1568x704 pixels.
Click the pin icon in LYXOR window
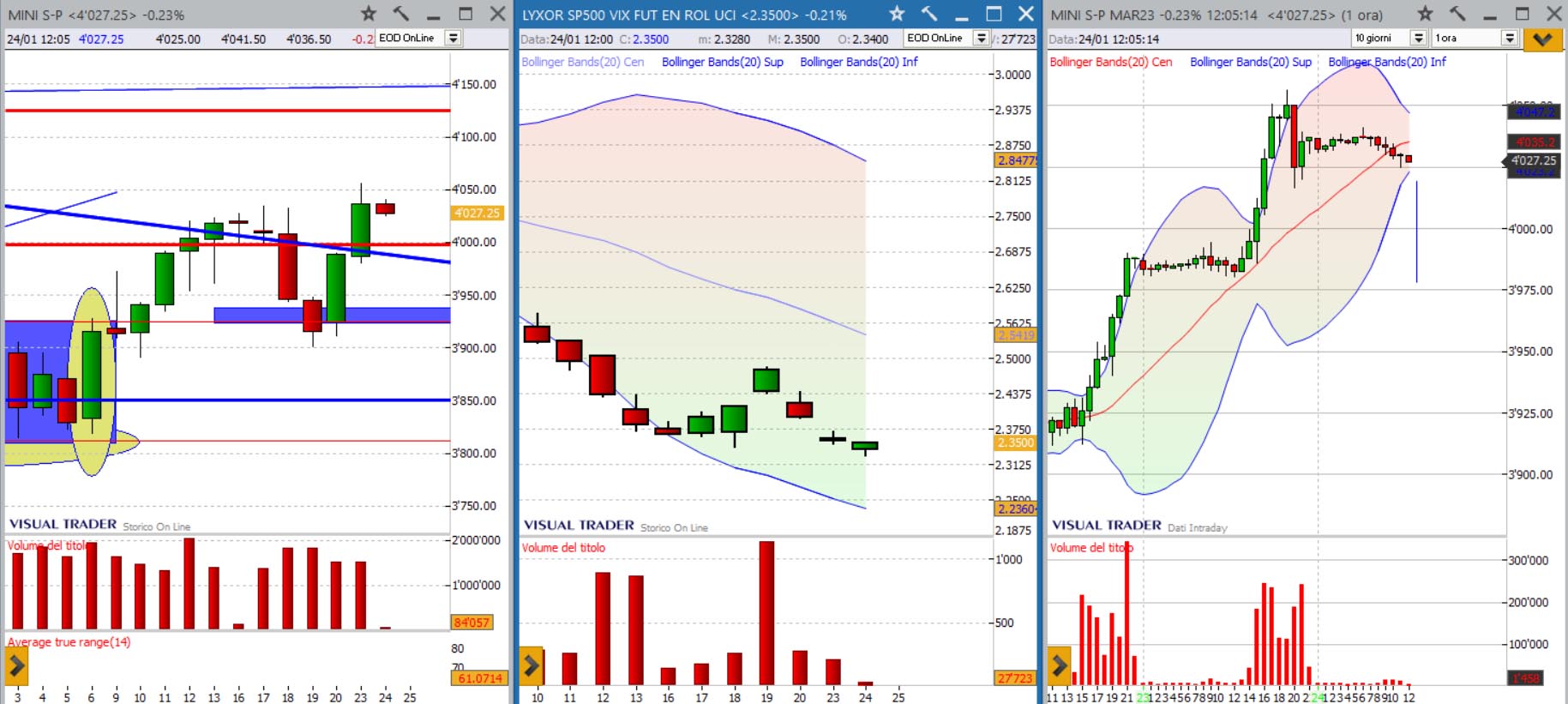point(928,14)
